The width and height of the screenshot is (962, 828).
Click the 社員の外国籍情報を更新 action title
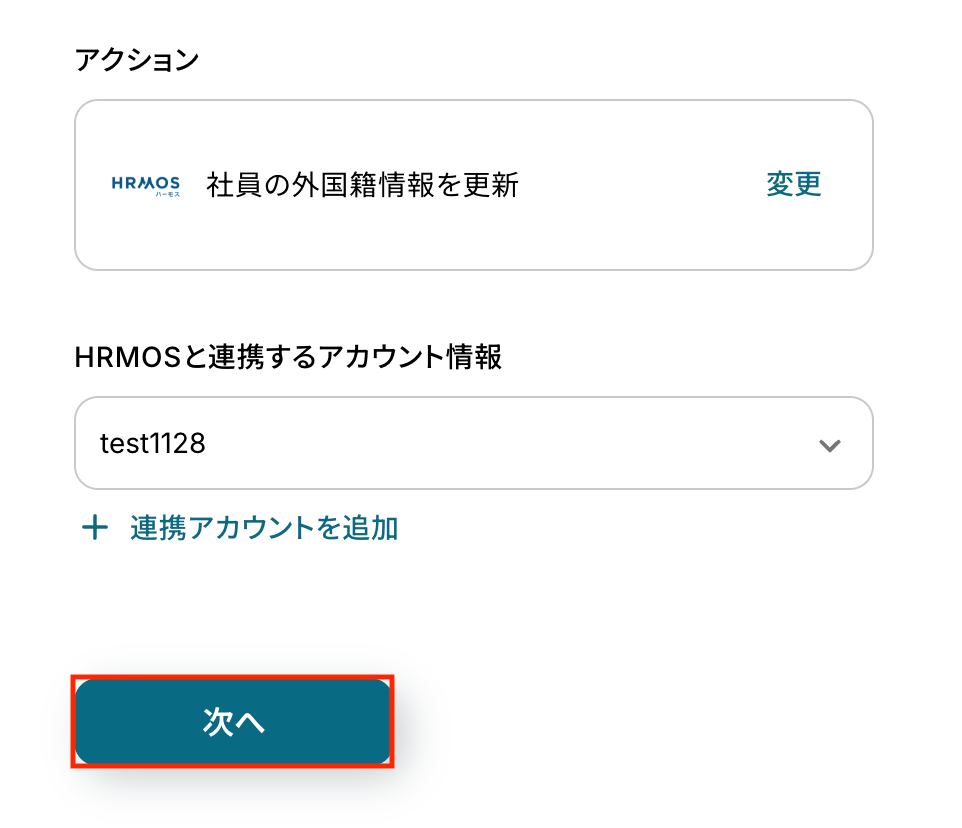[x=362, y=185]
